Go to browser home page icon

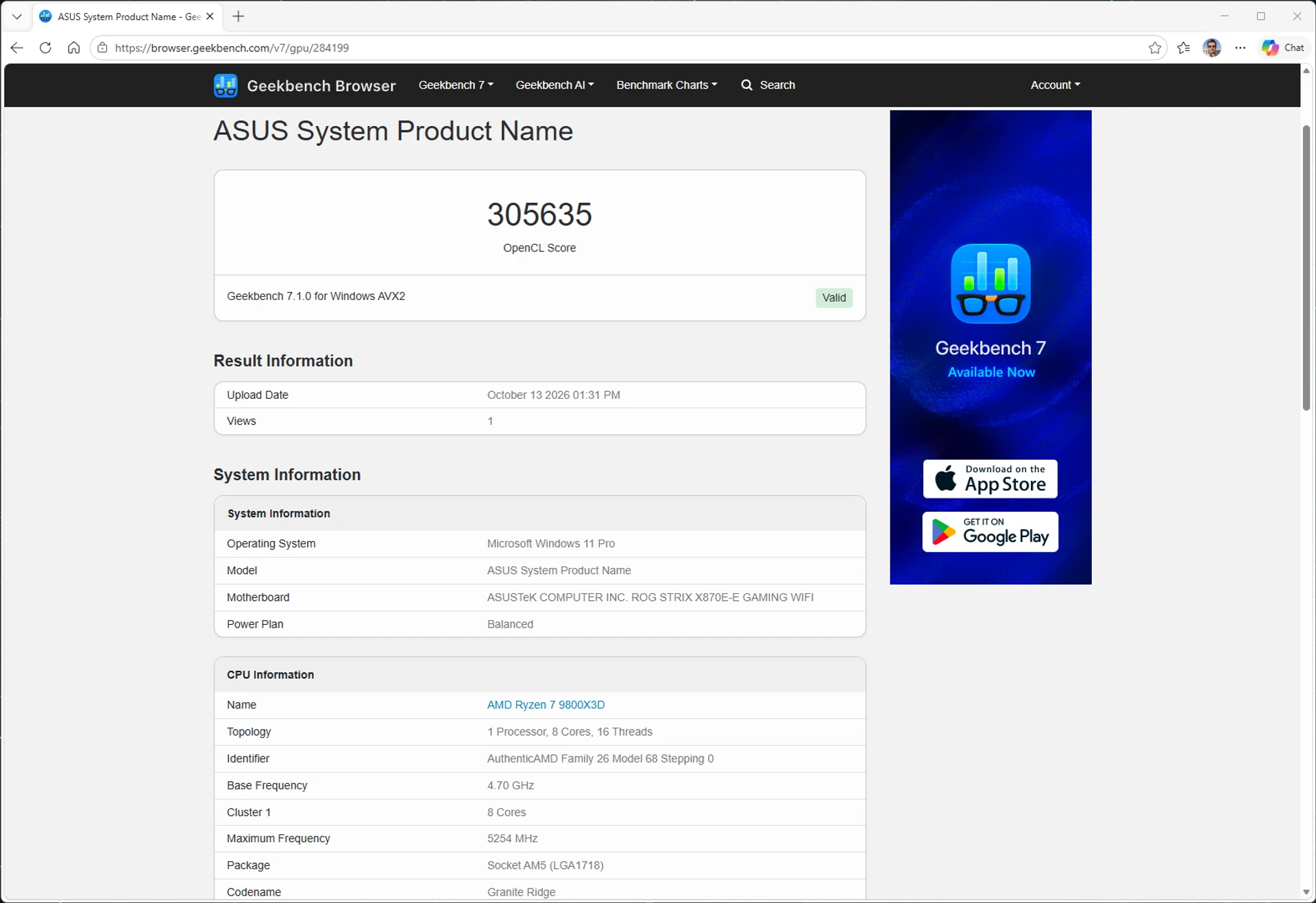pos(74,48)
